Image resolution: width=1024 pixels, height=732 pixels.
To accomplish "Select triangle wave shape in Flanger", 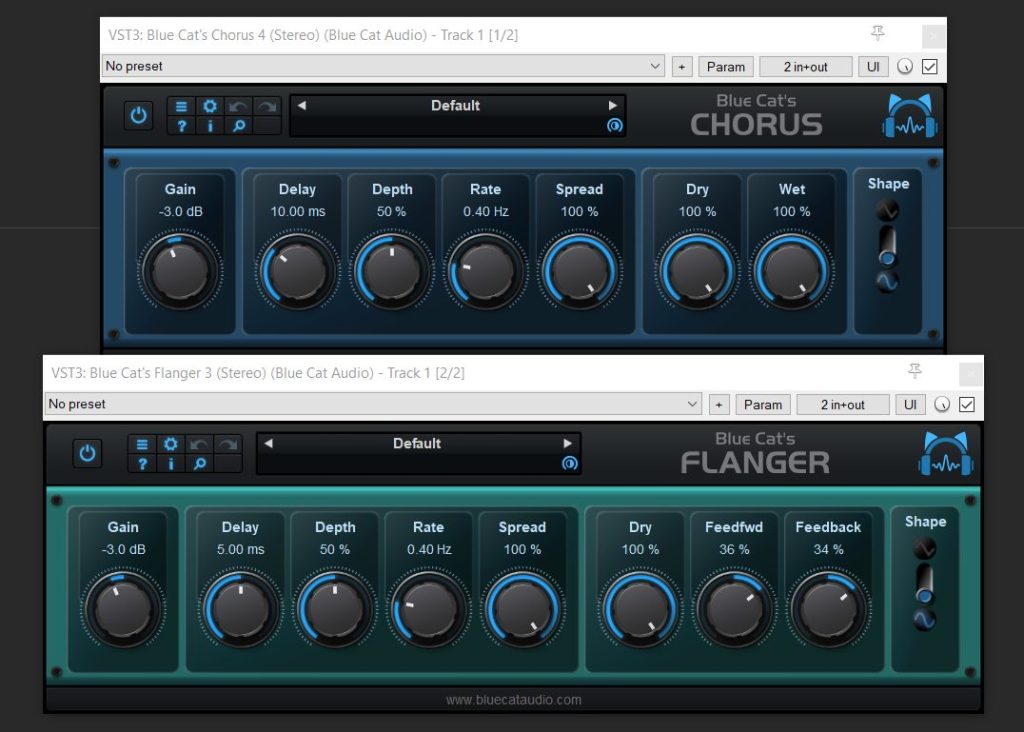I will [924, 548].
